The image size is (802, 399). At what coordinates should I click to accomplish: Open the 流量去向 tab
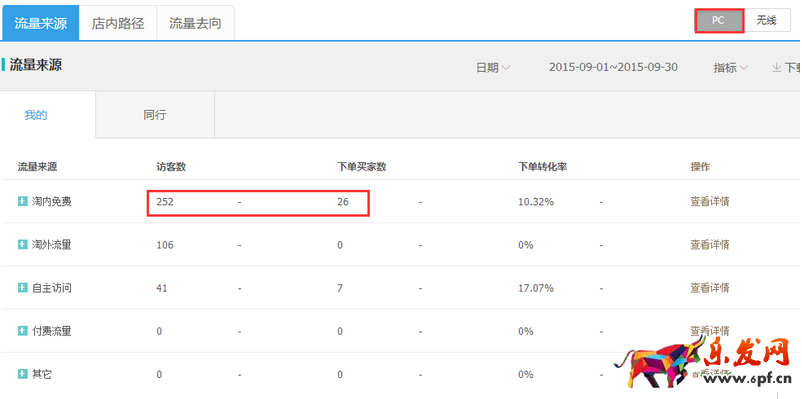click(x=195, y=23)
